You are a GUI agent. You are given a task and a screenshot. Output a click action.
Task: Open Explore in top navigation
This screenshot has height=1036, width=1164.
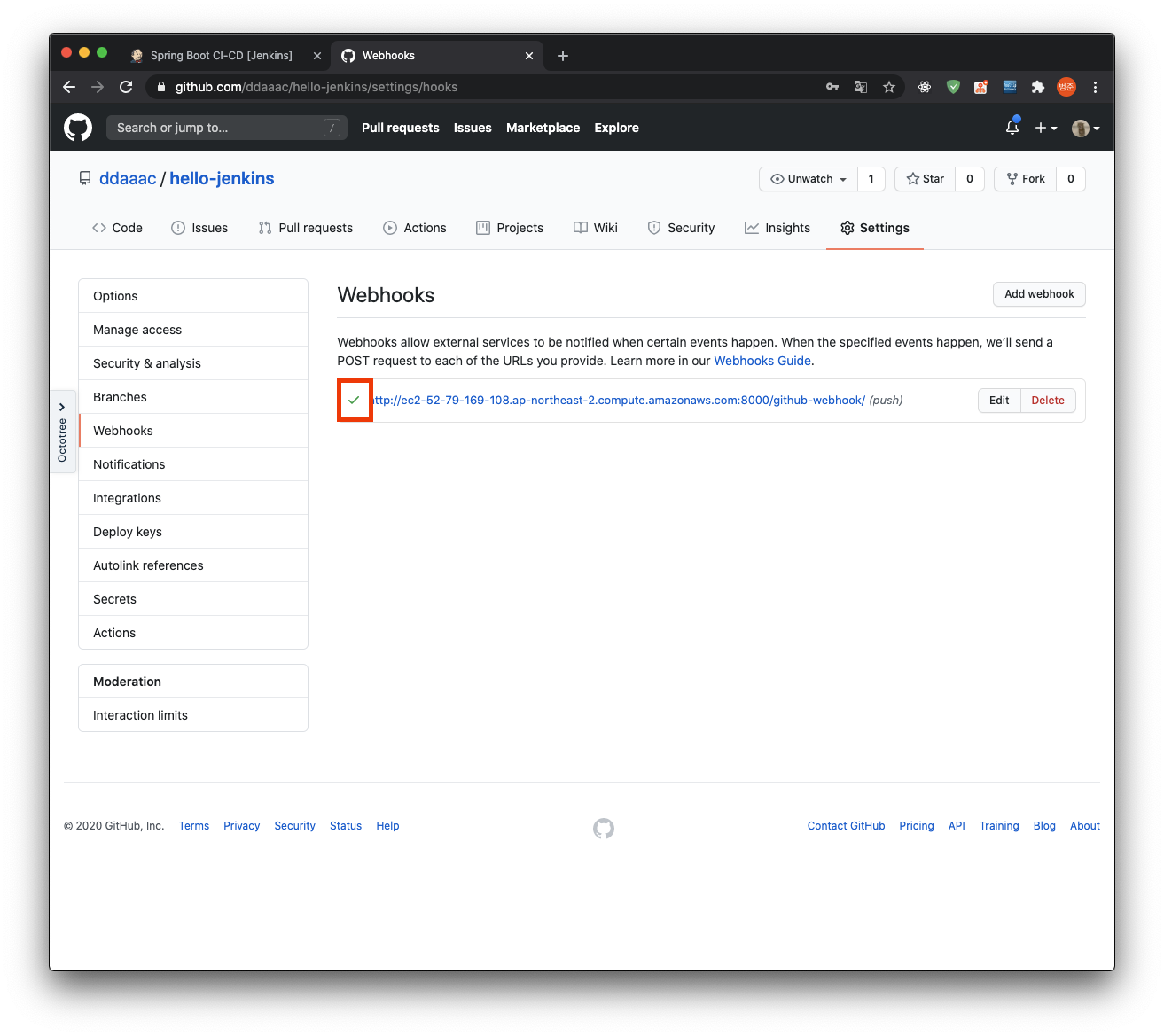tap(617, 128)
